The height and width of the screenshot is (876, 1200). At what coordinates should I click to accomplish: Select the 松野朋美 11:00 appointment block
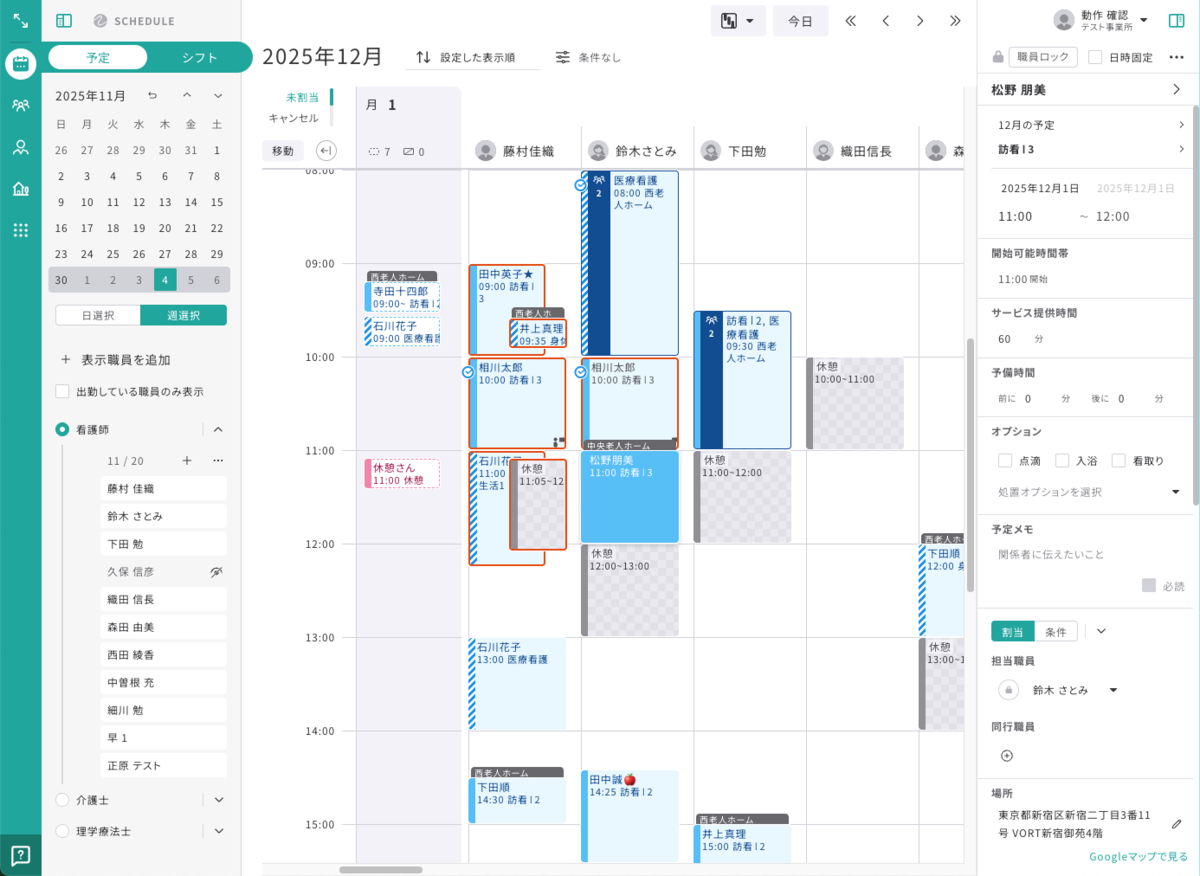(629, 496)
